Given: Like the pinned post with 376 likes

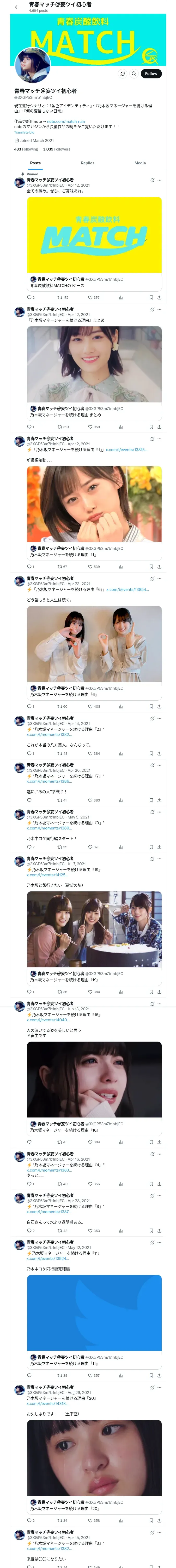Looking at the screenshot, I should tap(93, 298).
